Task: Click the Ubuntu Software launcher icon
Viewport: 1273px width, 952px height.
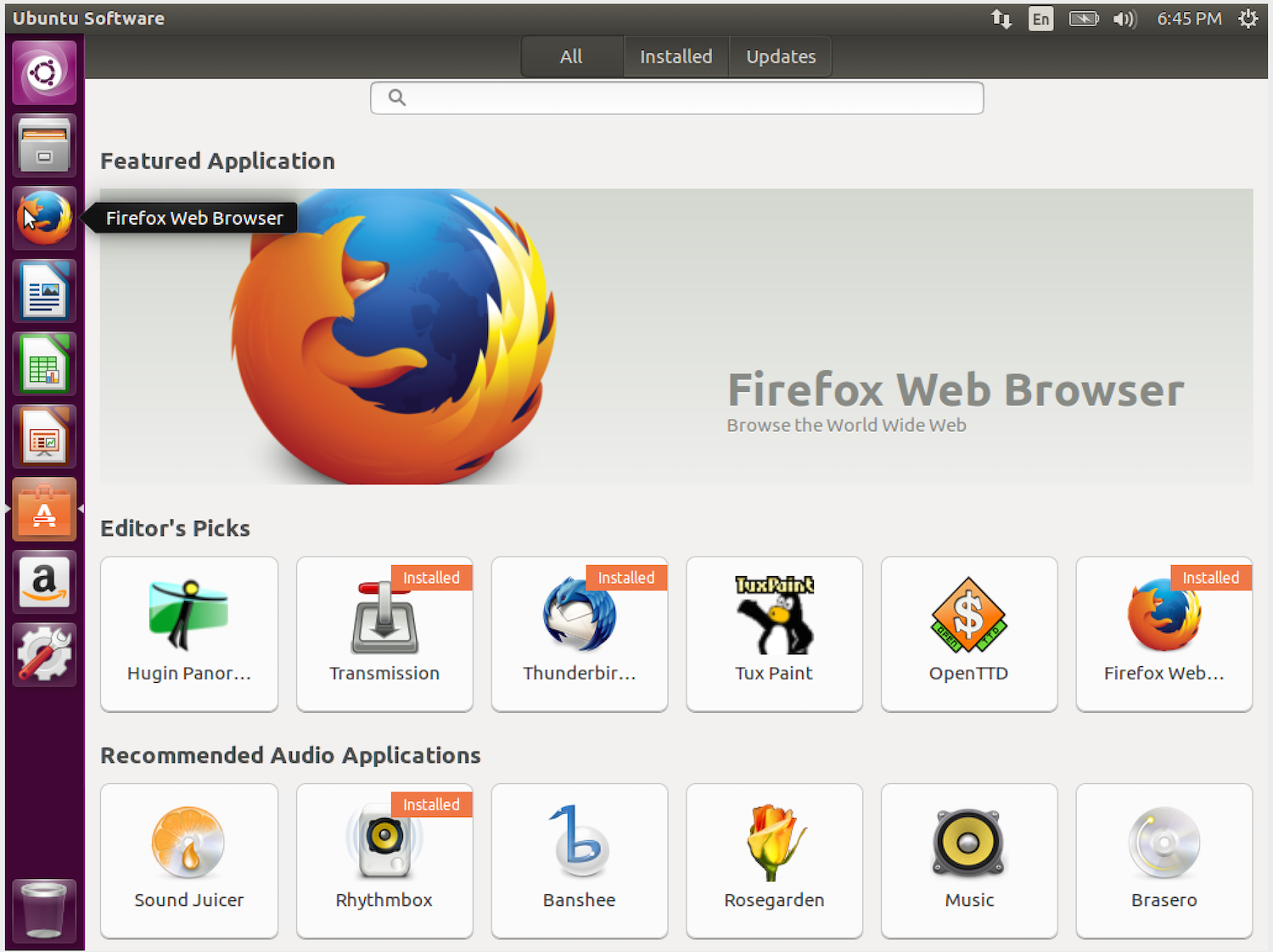Action: point(44,509)
